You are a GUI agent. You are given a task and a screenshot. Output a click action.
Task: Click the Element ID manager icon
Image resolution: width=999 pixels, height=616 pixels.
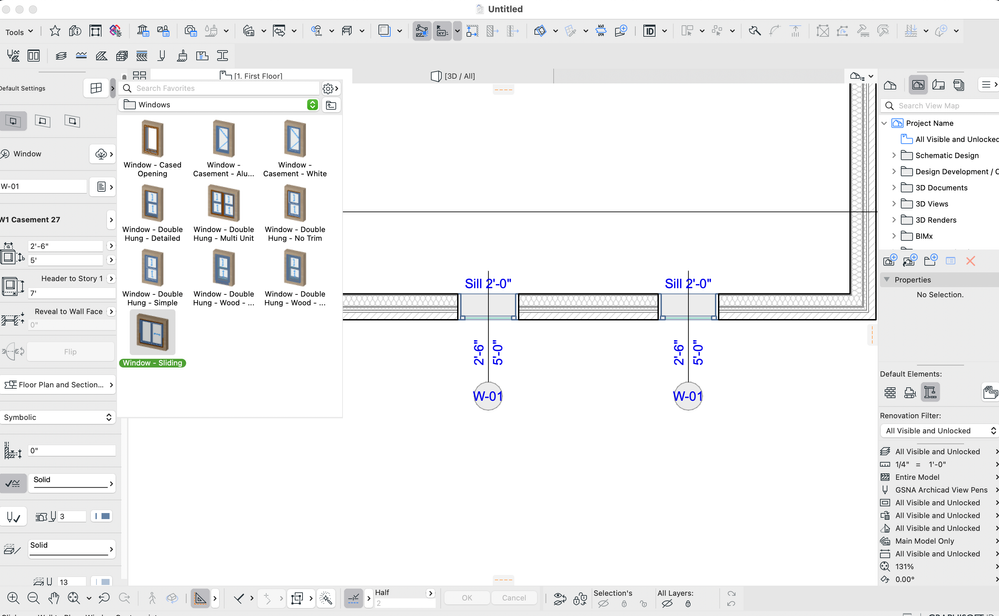[x=649, y=31]
